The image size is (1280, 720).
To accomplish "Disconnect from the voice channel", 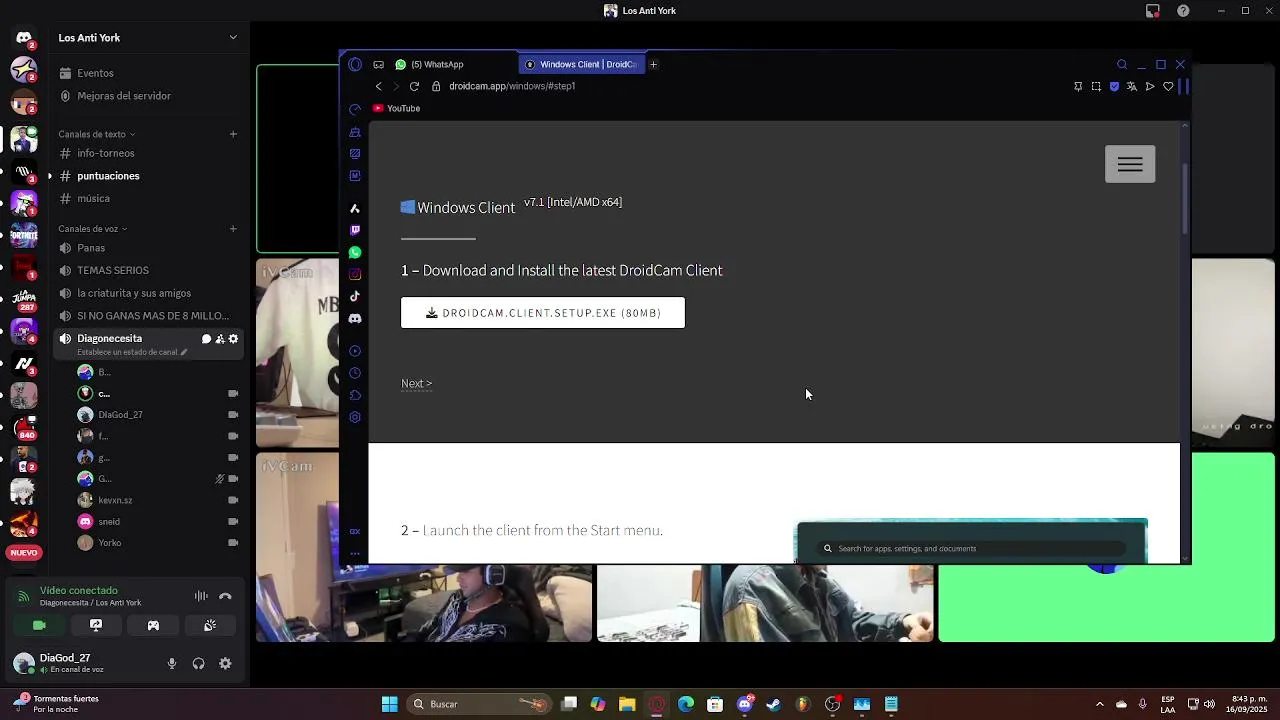I will [x=225, y=596].
